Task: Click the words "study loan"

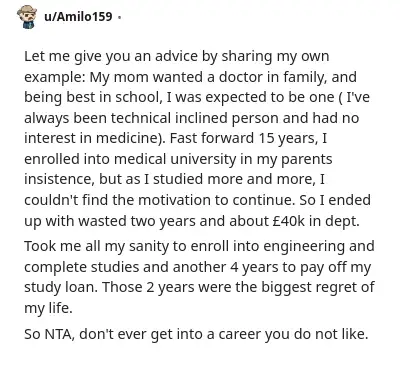Action: [x=61, y=287]
